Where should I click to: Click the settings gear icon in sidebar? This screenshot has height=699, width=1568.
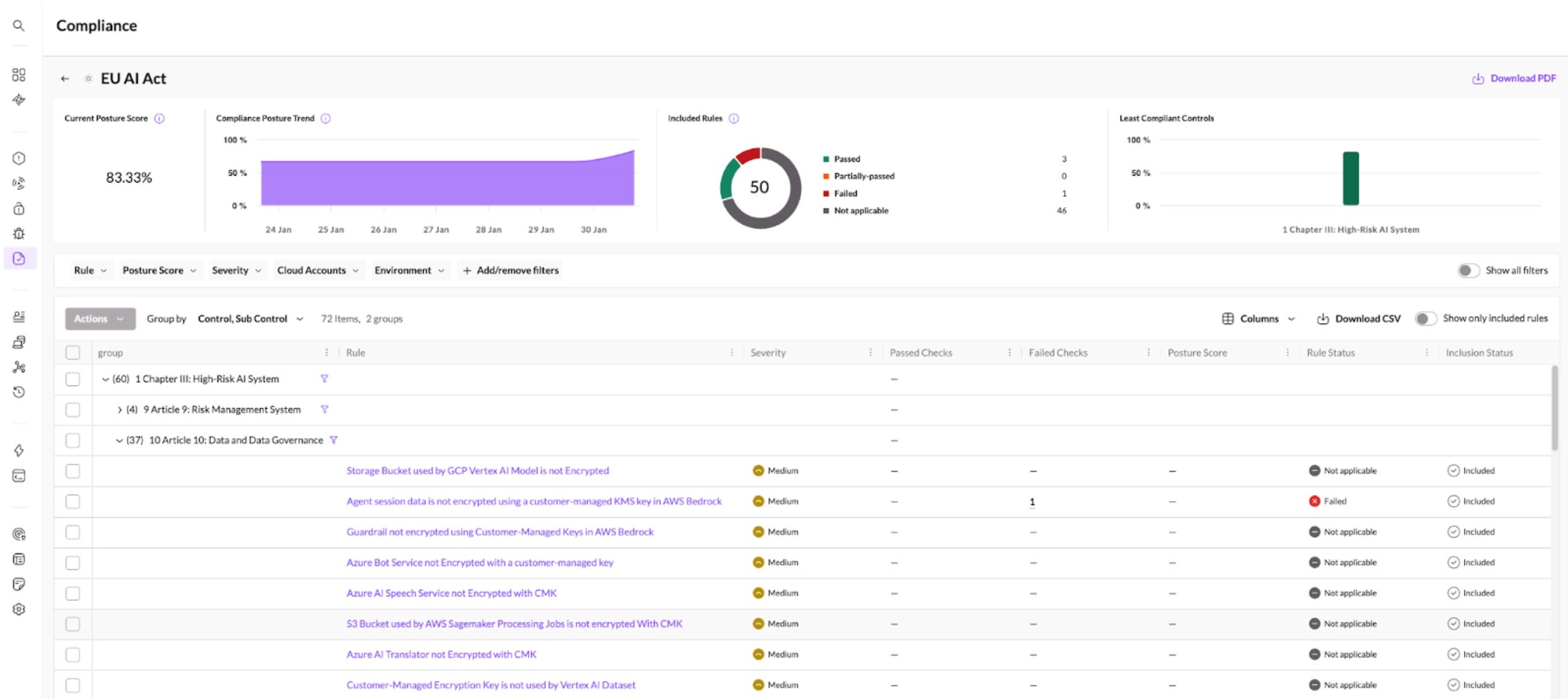19,609
